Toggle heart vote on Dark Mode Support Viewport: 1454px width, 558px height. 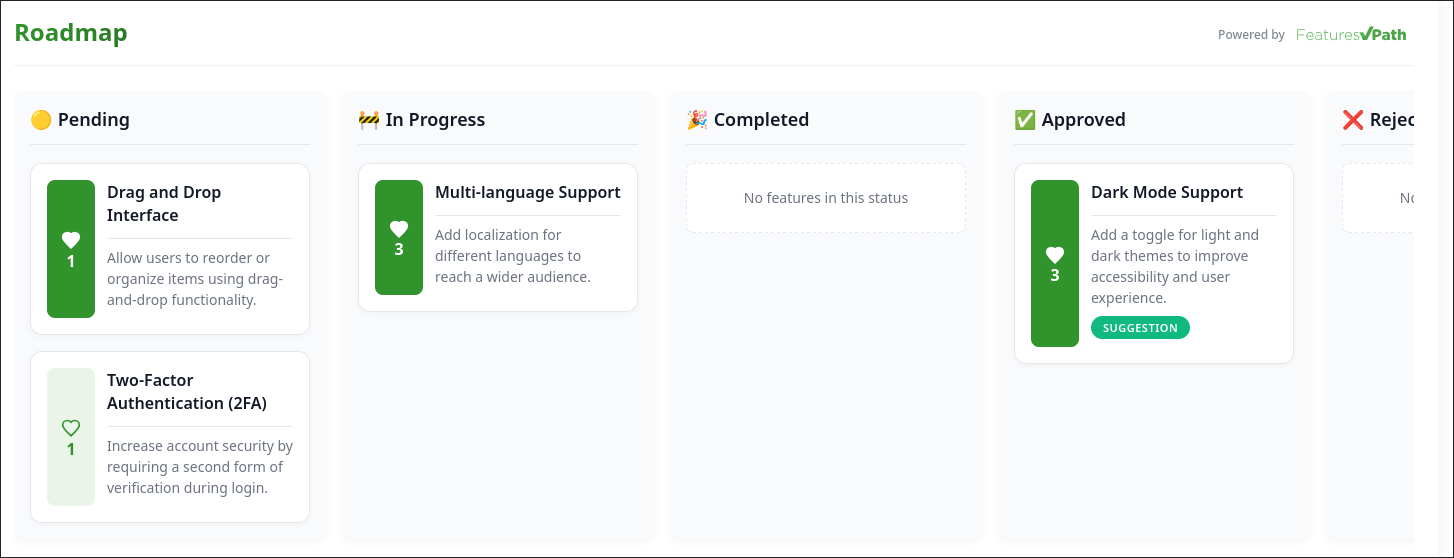click(1055, 255)
